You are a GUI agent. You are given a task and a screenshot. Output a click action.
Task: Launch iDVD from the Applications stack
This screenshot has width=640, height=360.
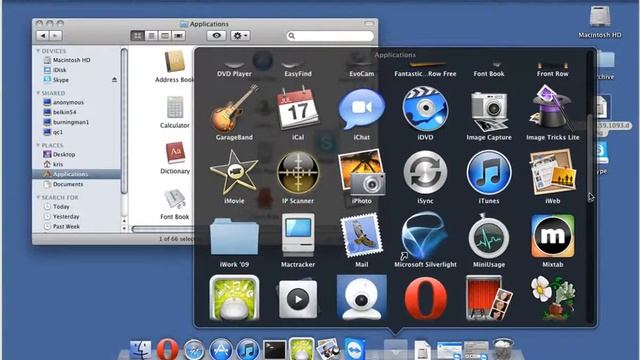pos(425,109)
